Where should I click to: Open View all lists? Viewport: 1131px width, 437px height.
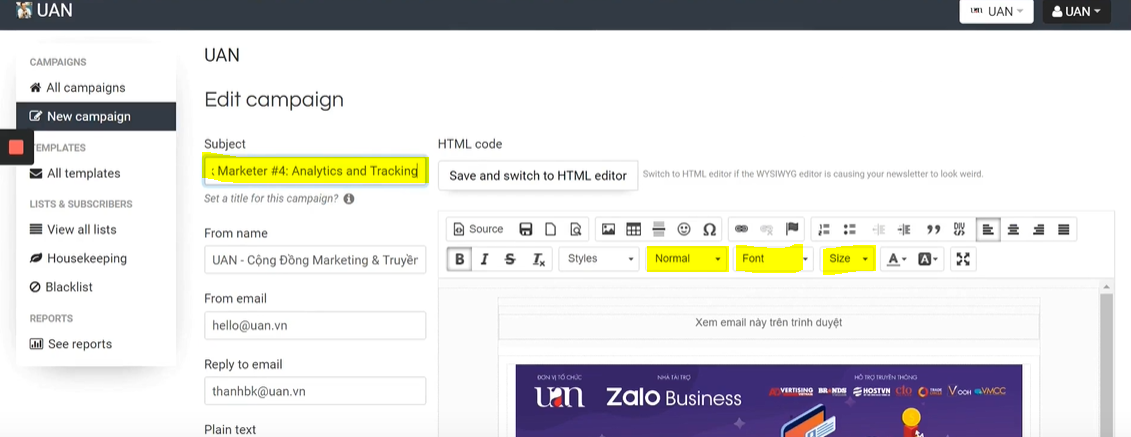coord(96,229)
